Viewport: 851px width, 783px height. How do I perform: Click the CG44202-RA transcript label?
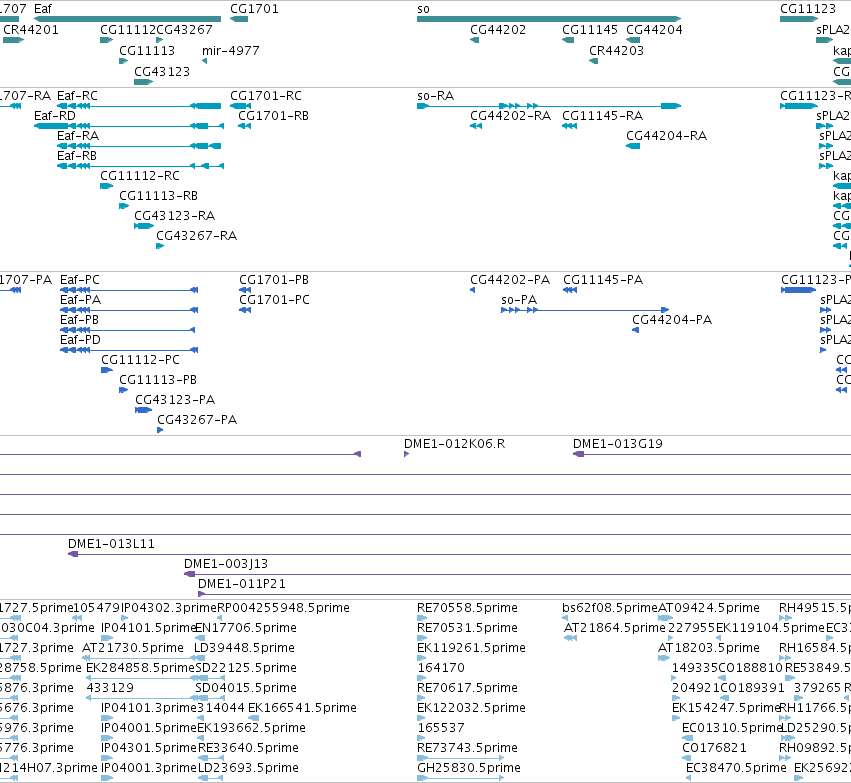click(511, 116)
